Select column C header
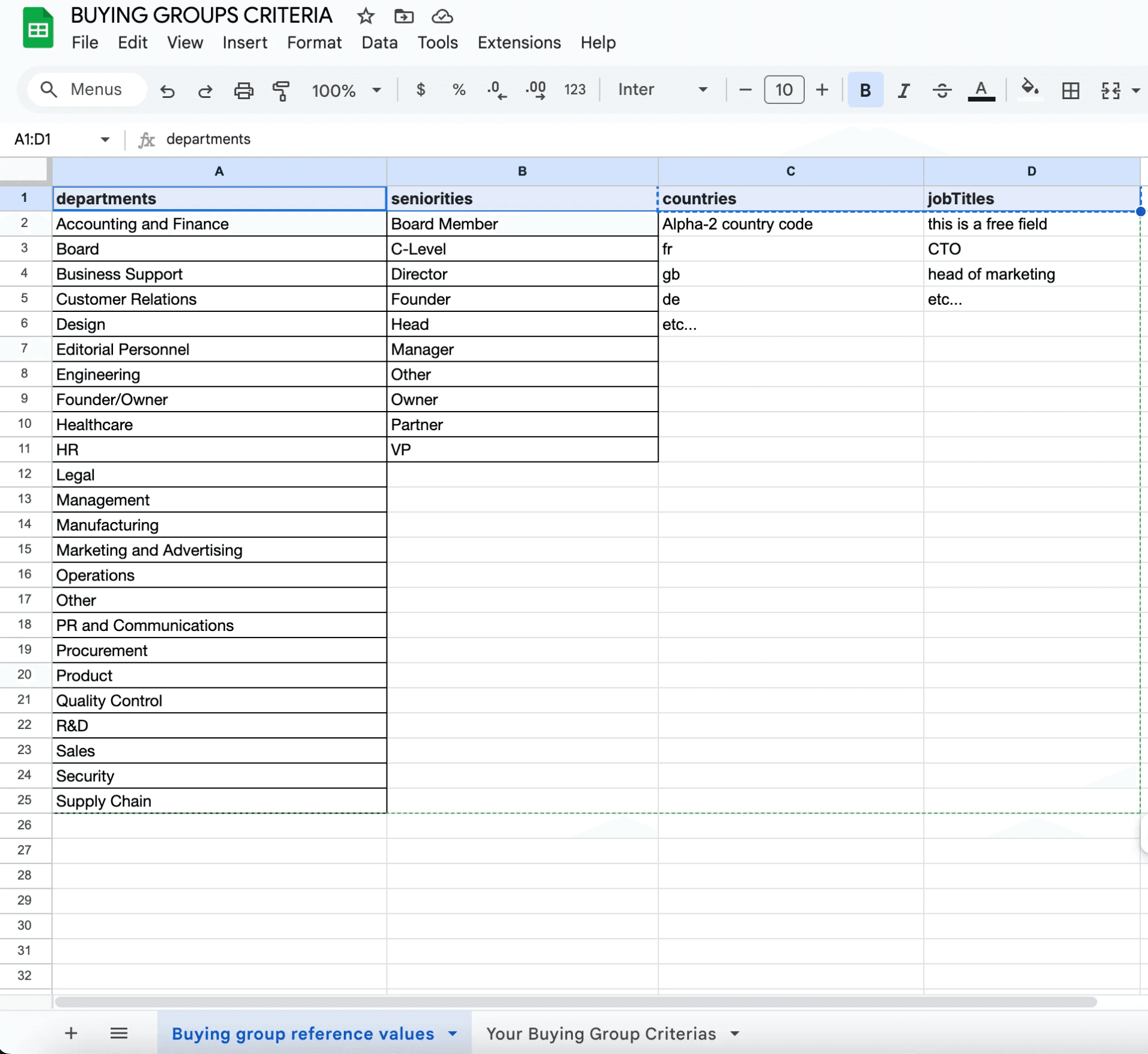 click(x=791, y=171)
